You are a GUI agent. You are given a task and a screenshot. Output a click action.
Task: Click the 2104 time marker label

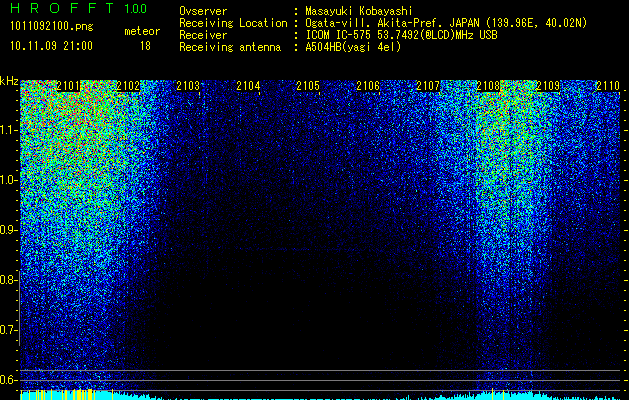point(248,86)
